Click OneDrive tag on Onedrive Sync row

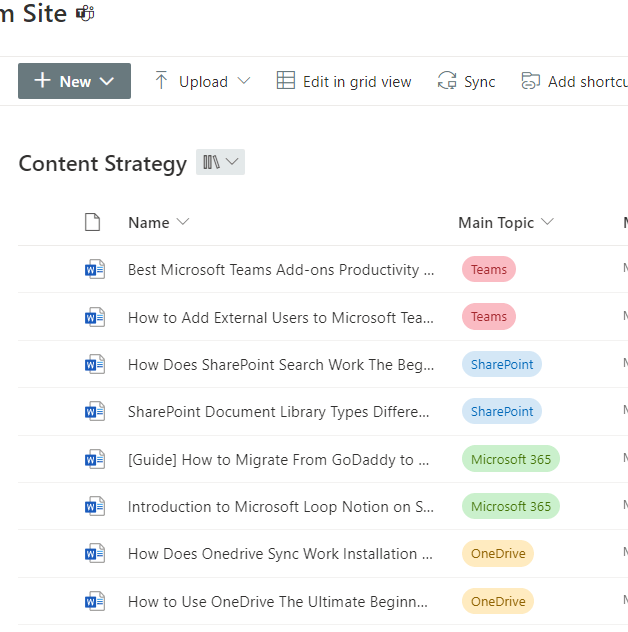point(498,553)
